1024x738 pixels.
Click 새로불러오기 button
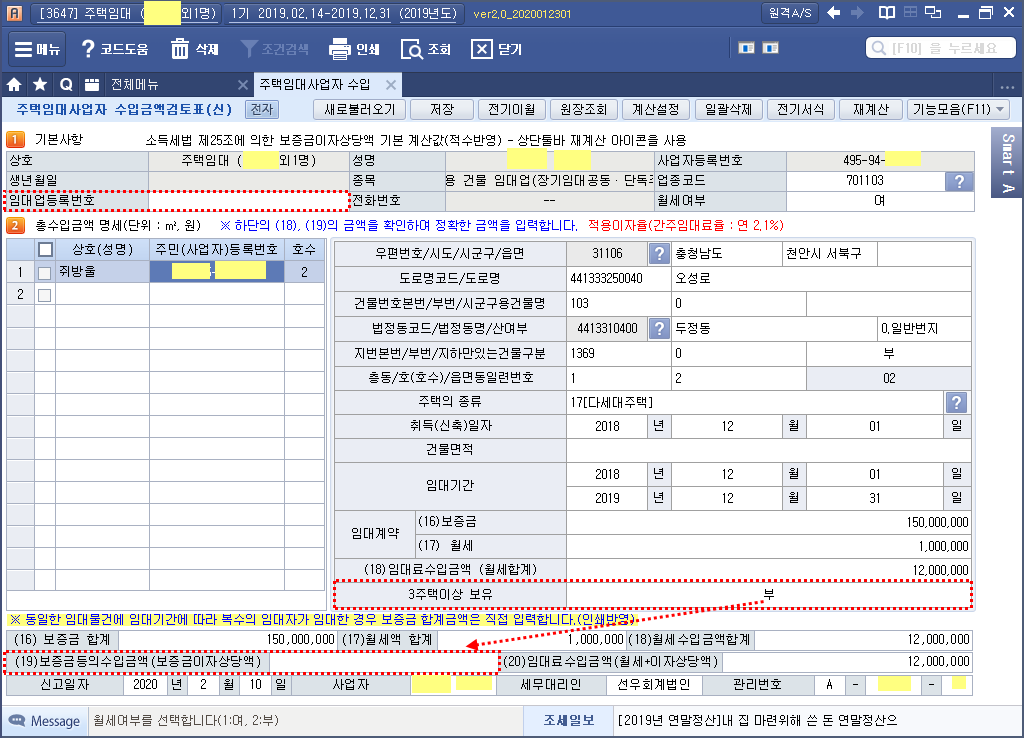360,110
